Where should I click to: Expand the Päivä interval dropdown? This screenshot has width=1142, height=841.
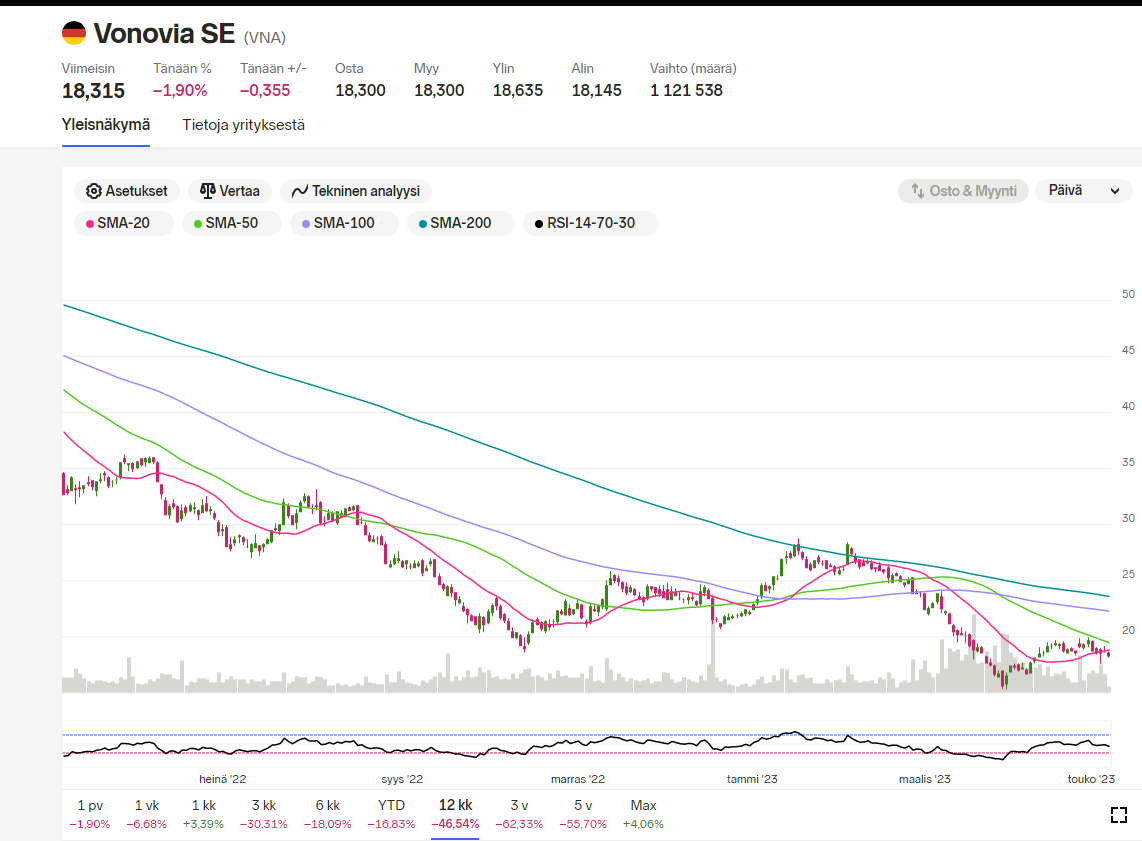coord(1084,190)
